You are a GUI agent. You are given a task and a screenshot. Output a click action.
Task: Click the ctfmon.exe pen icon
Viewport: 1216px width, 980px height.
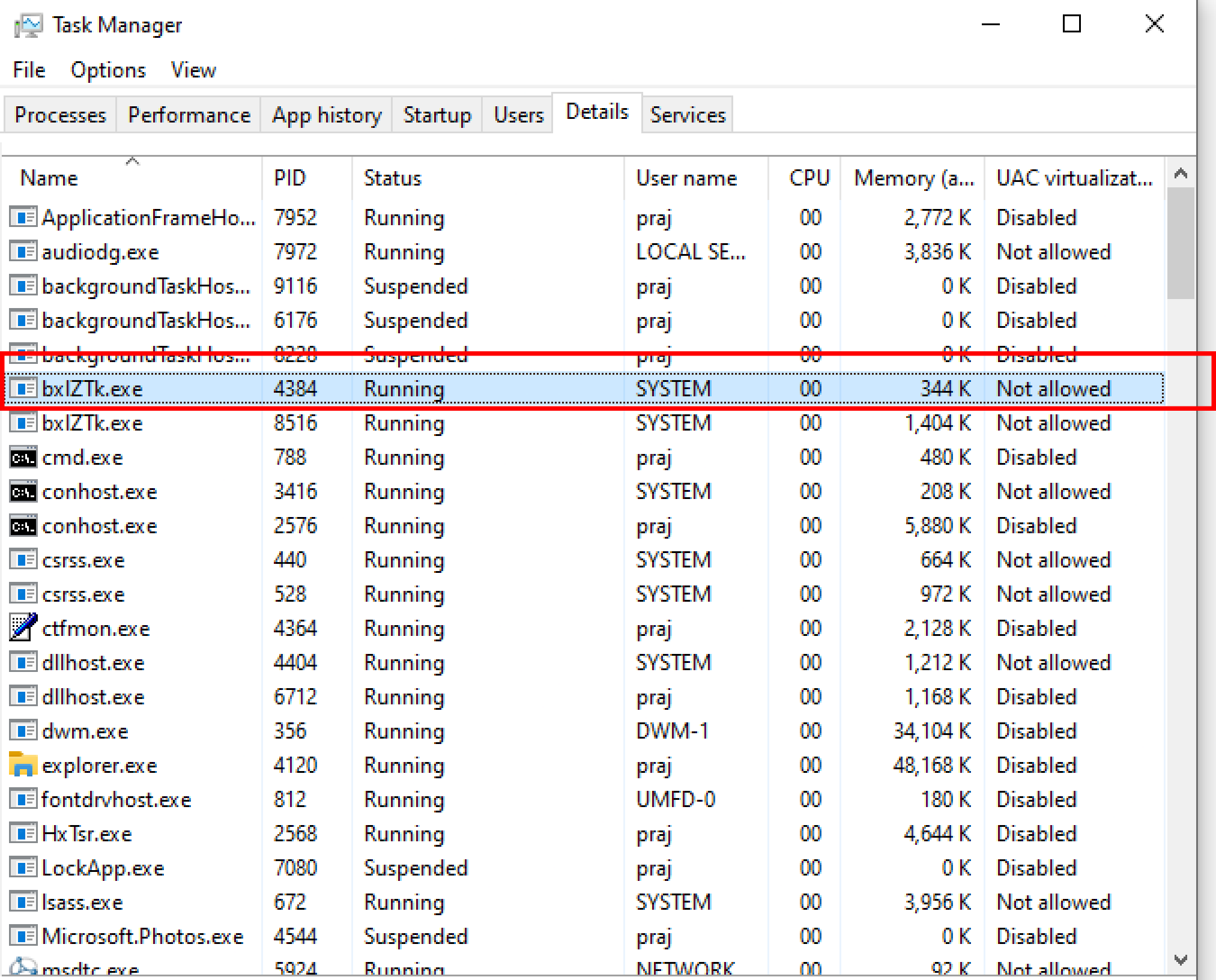[x=23, y=627]
